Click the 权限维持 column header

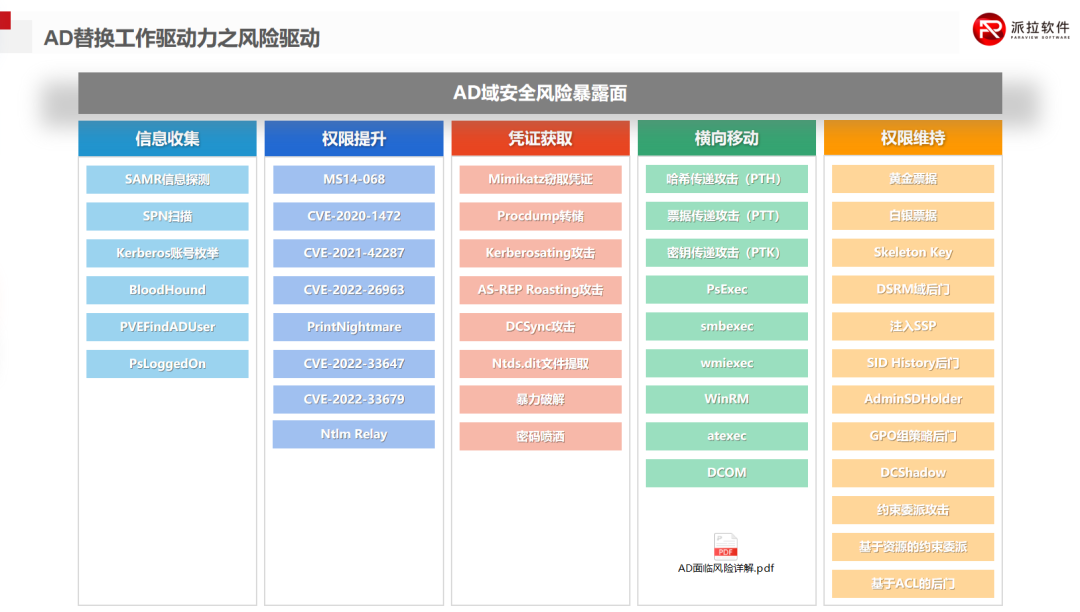912,138
